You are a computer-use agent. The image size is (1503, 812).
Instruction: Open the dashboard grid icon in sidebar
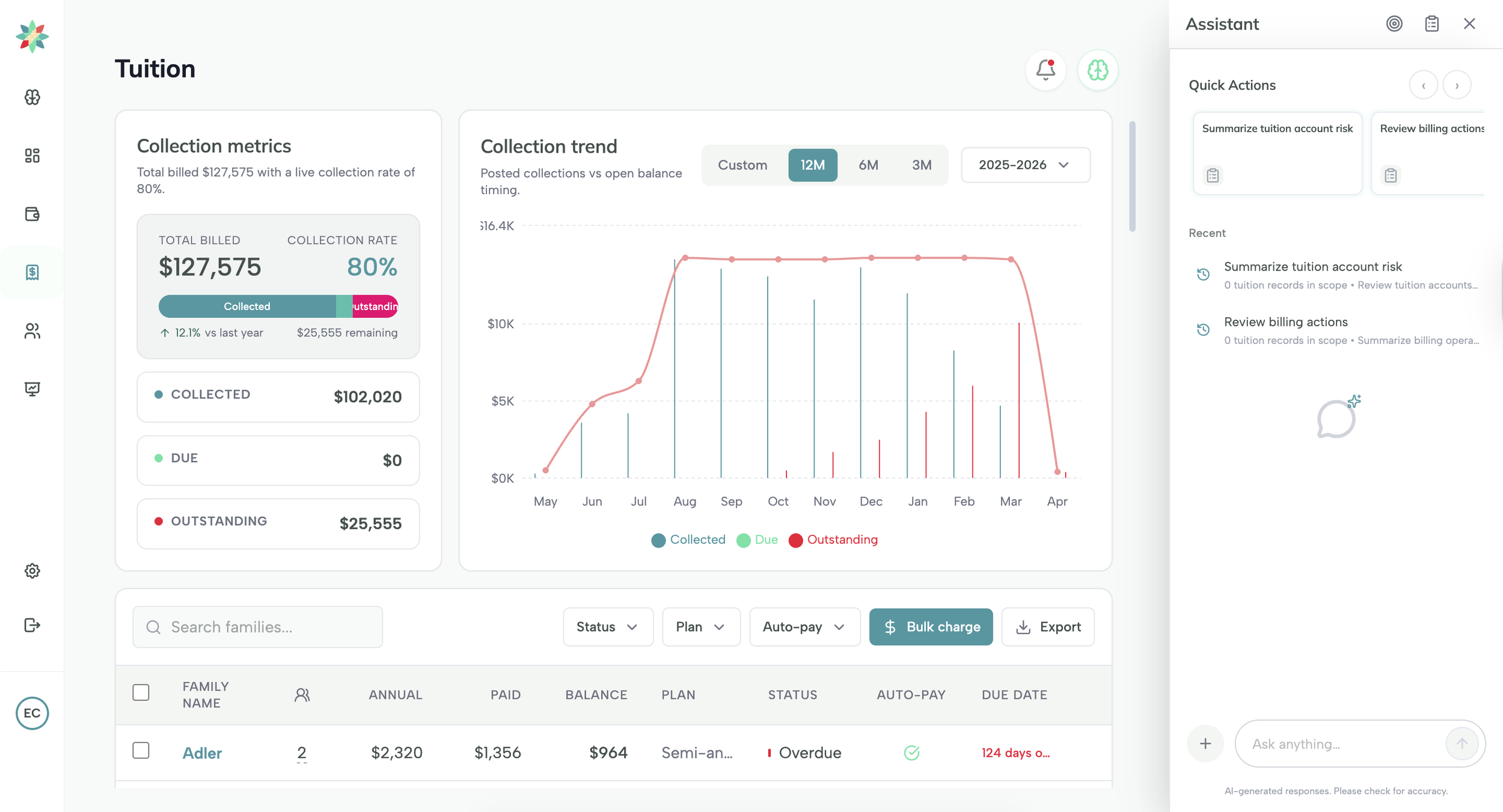click(x=32, y=156)
